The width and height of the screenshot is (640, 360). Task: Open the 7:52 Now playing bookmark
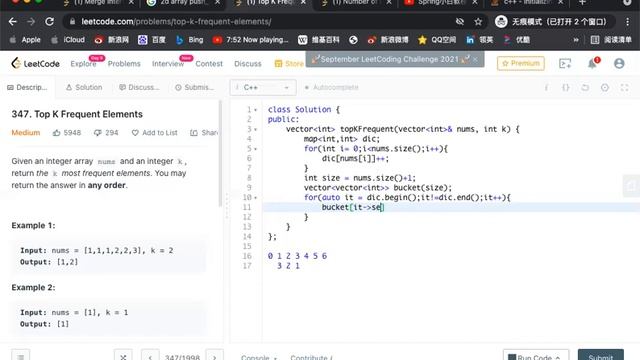click(x=251, y=40)
